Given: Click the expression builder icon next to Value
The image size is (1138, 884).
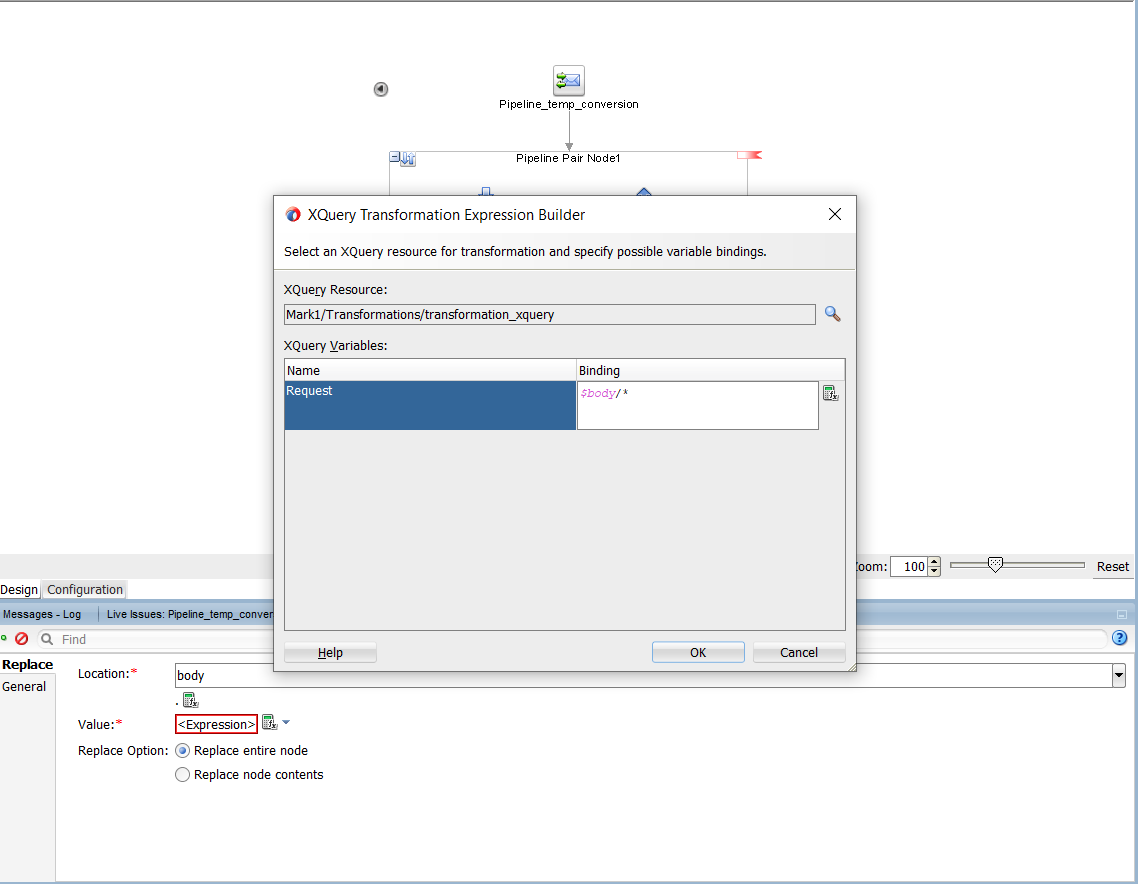Looking at the screenshot, I should 269,723.
